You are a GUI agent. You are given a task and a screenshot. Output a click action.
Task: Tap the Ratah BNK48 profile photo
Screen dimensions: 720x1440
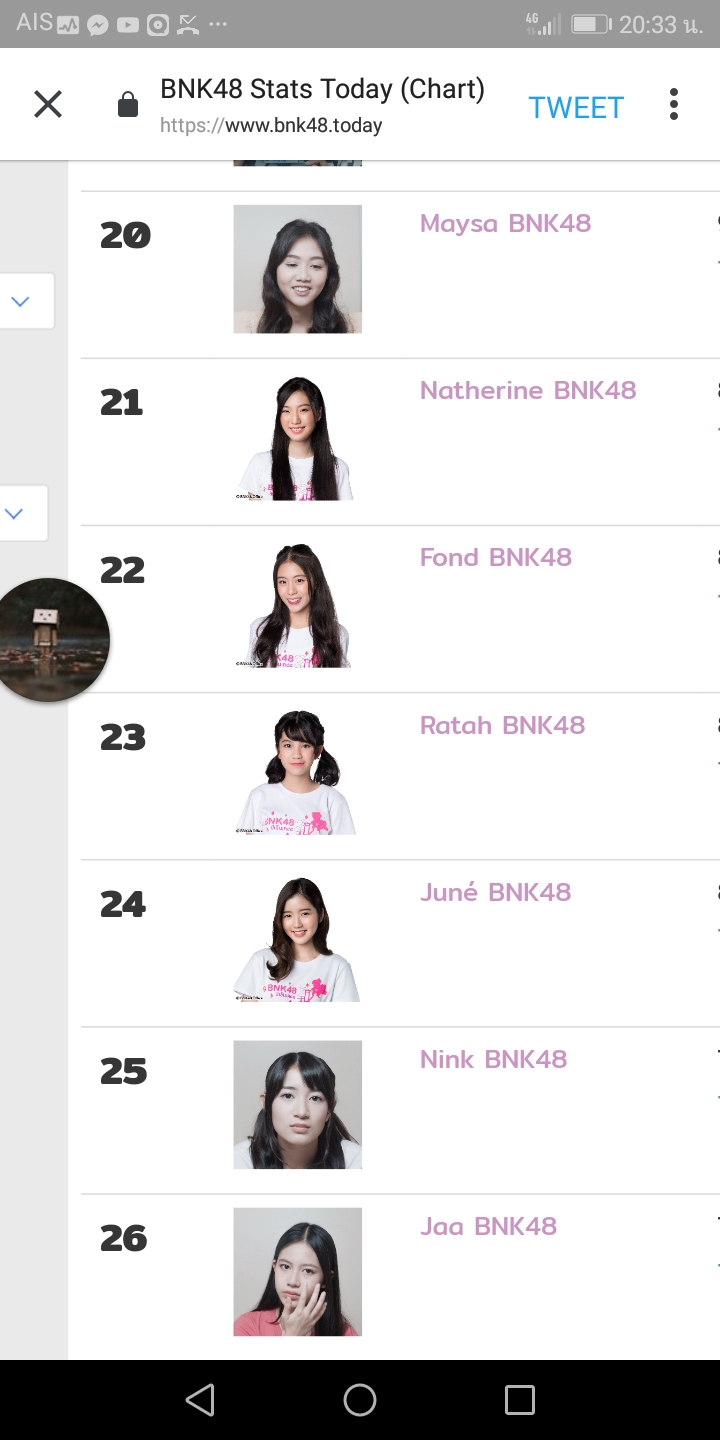pos(297,772)
